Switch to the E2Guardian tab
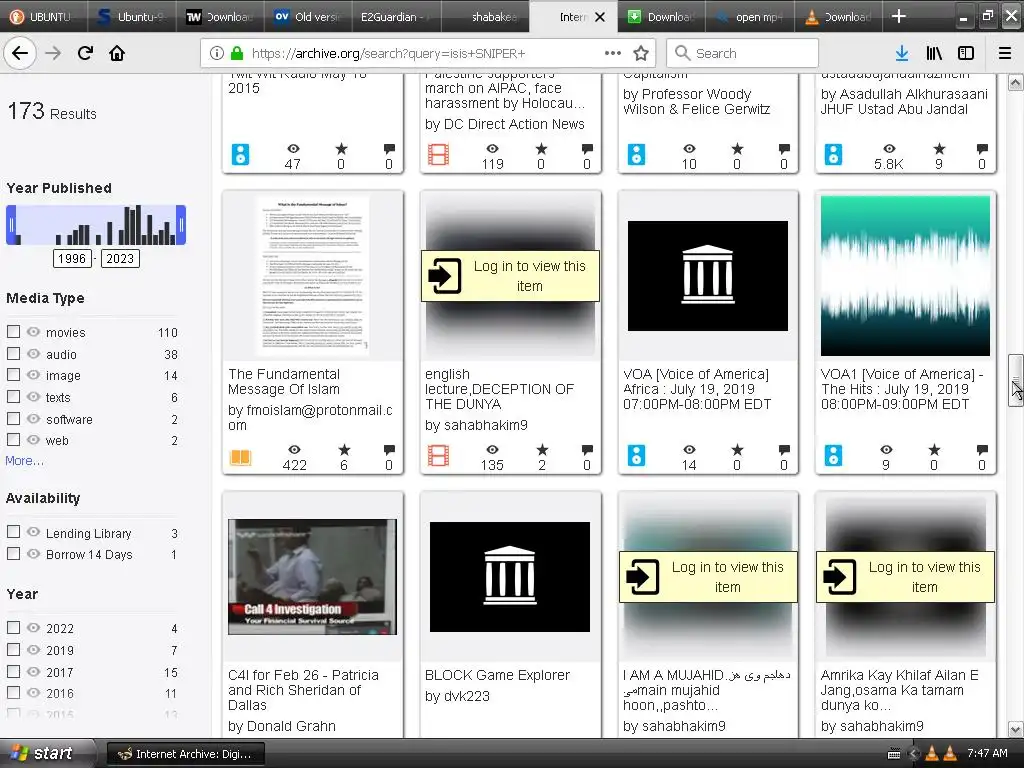This screenshot has height=768, width=1024. 396,16
